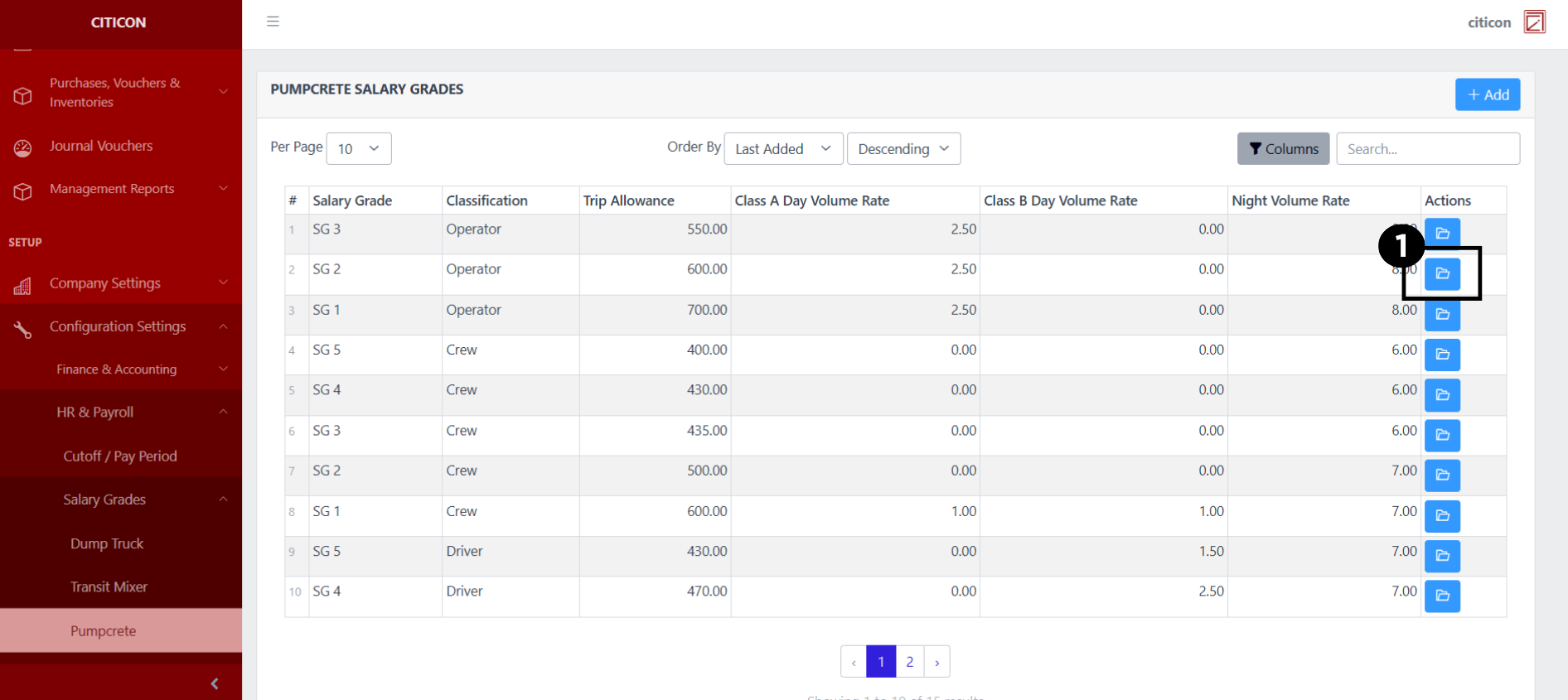The image size is (1568, 700).
Task: Click the citicon user avatar icon
Action: [x=1534, y=22]
